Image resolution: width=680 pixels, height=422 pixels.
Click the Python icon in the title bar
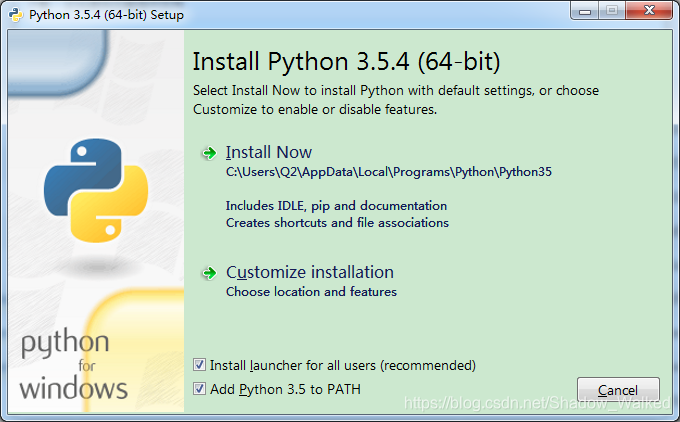coord(16,15)
